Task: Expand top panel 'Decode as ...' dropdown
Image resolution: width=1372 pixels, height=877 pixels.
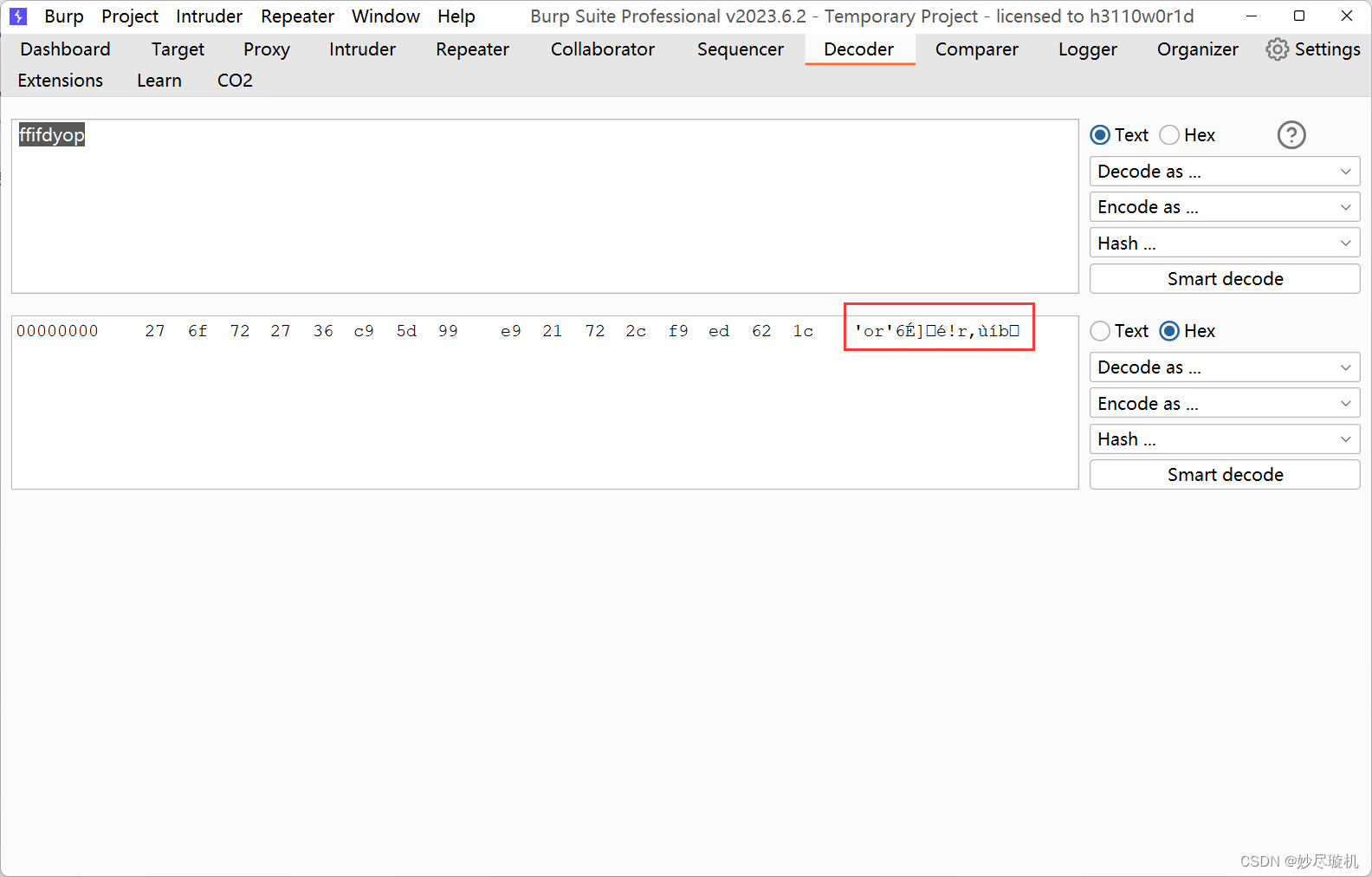Action: coord(1225,172)
